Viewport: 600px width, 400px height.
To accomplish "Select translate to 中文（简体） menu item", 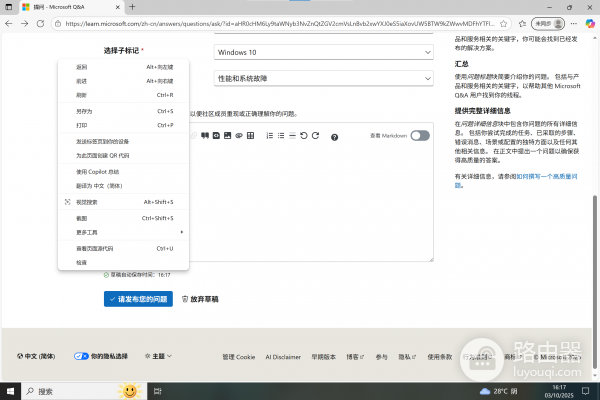I will 124,186.
